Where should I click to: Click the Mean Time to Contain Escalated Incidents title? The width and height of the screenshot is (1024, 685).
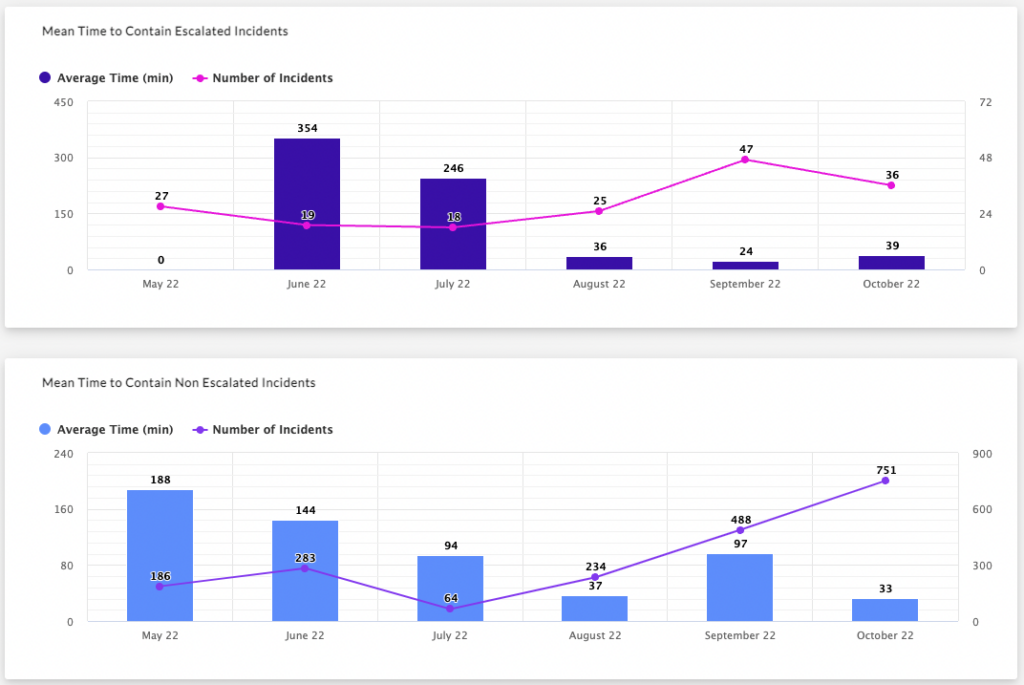[x=165, y=31]
